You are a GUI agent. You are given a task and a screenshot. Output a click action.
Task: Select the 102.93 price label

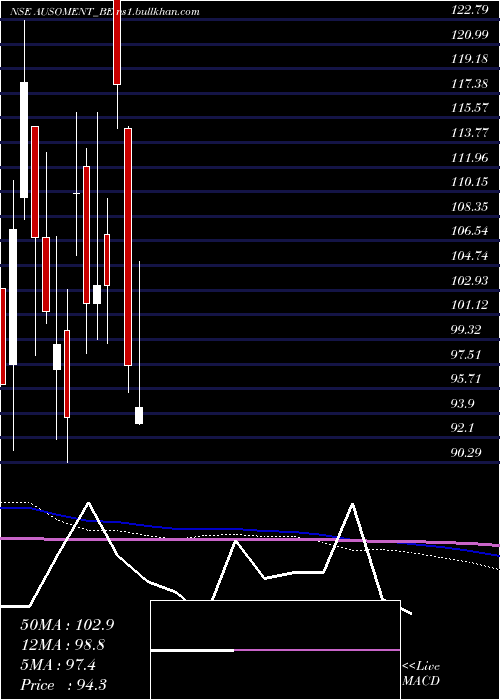tap(469, 280)
